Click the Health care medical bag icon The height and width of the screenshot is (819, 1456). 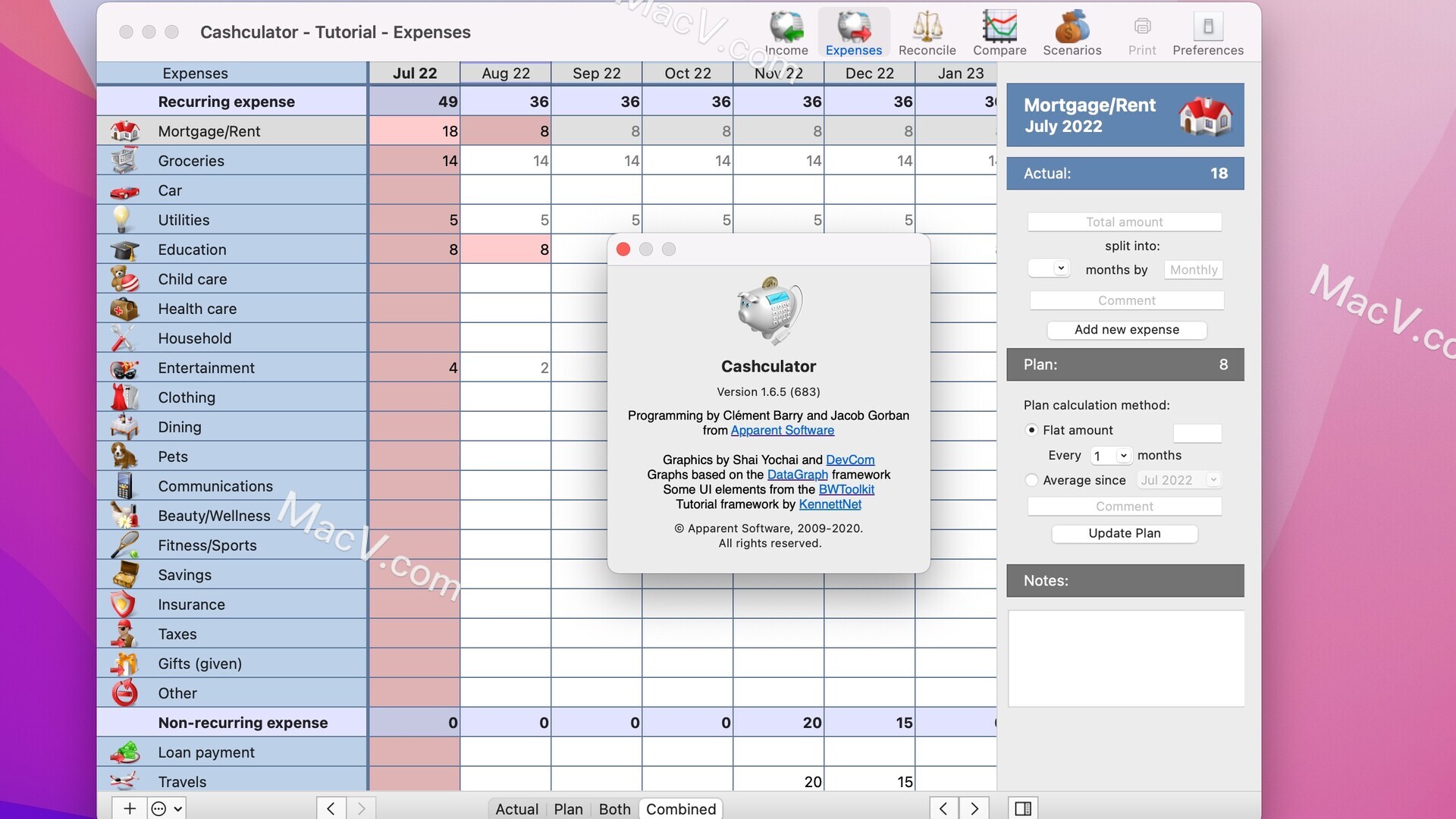(x=124, y=309)
